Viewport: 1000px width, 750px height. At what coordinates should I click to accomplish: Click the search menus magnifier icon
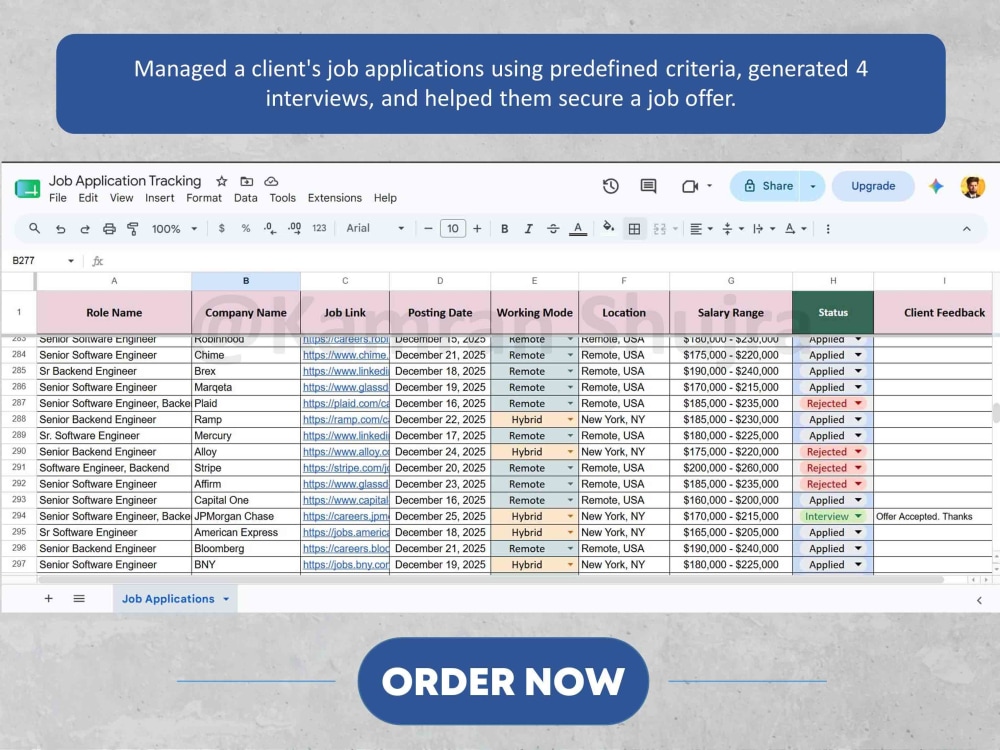click(34, 228)
